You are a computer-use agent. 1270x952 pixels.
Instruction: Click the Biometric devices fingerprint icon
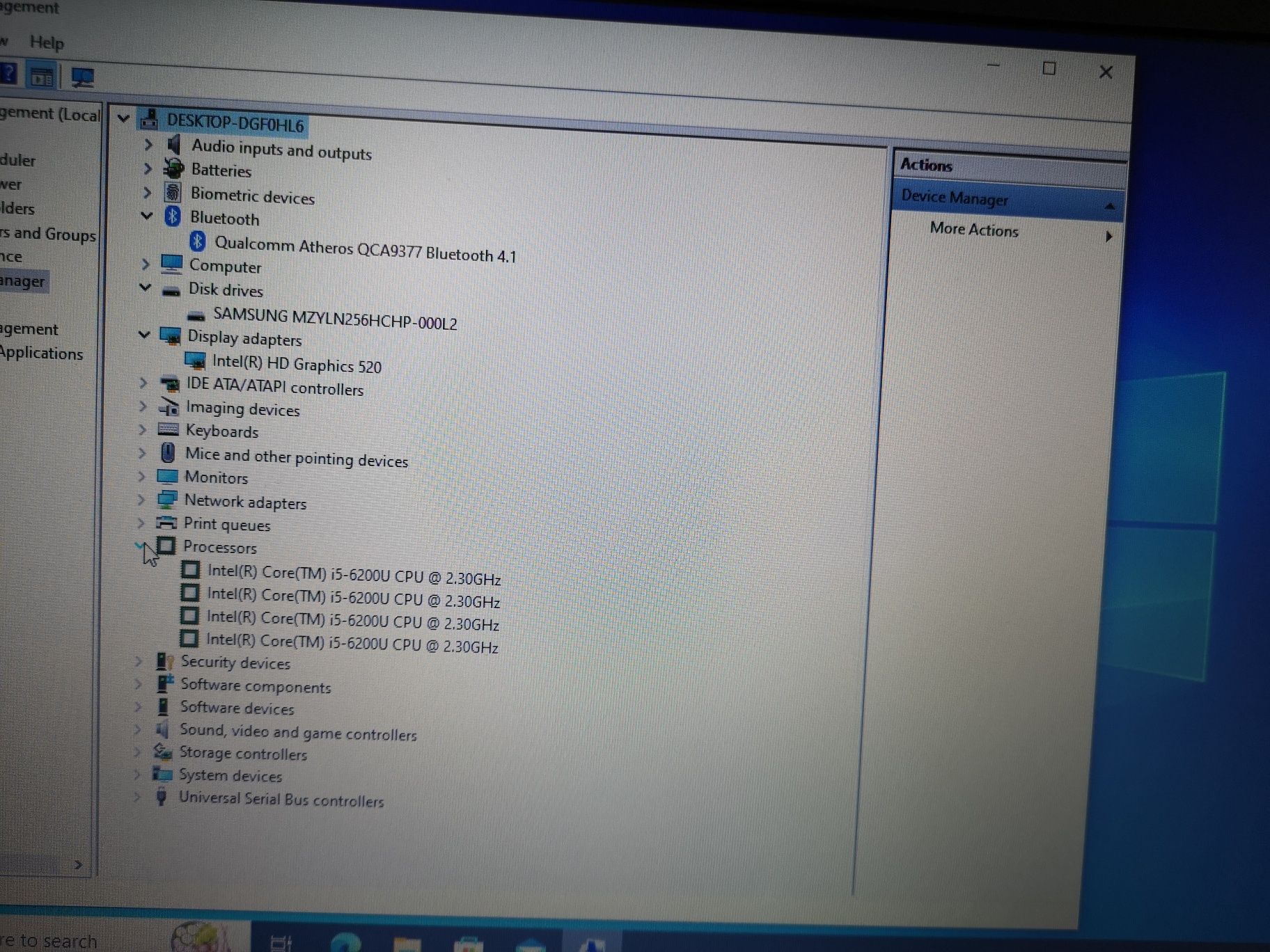coord(173,193)
